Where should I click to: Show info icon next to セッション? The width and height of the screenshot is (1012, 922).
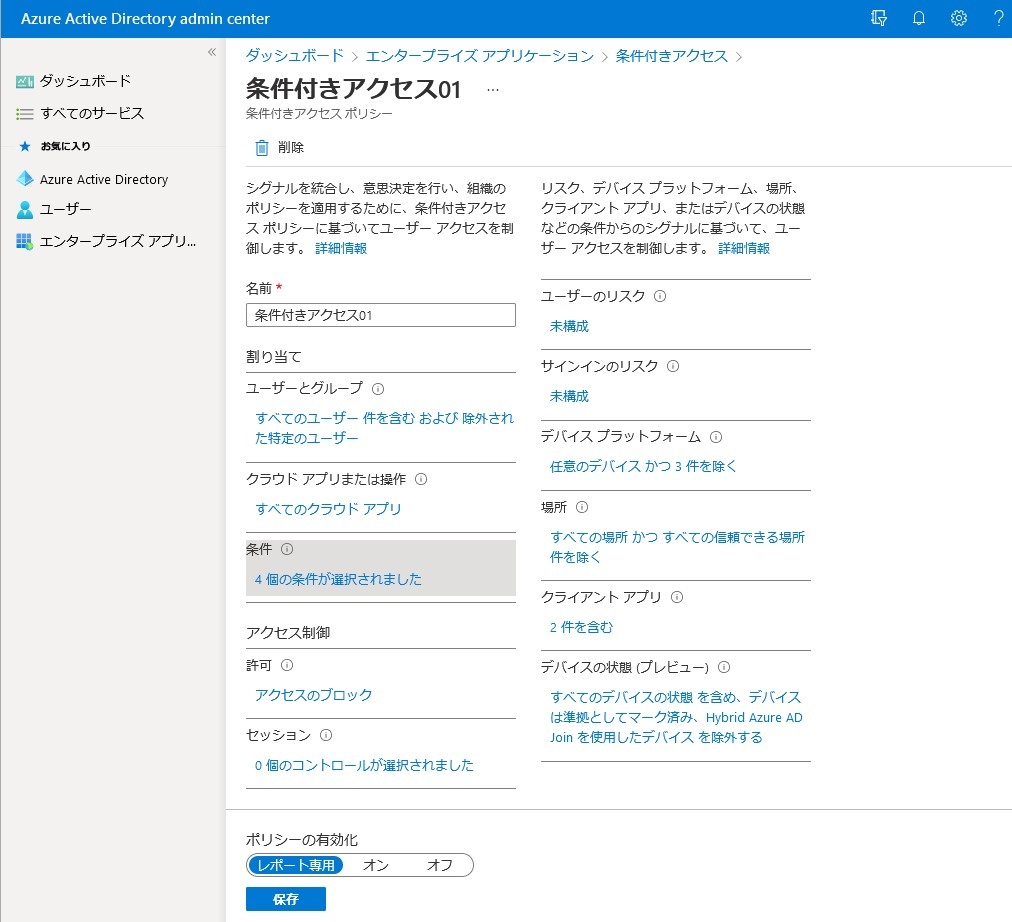click(x=327, y=735)
